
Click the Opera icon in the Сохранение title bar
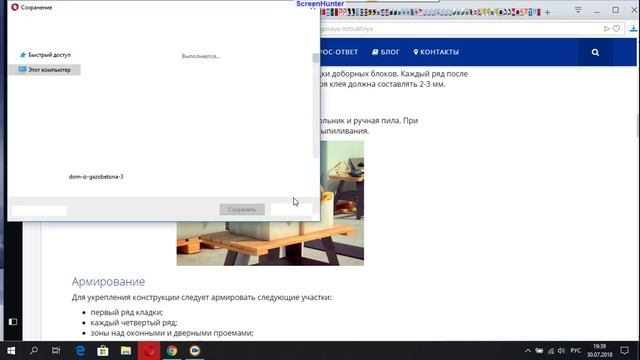[x=15, y=7]
